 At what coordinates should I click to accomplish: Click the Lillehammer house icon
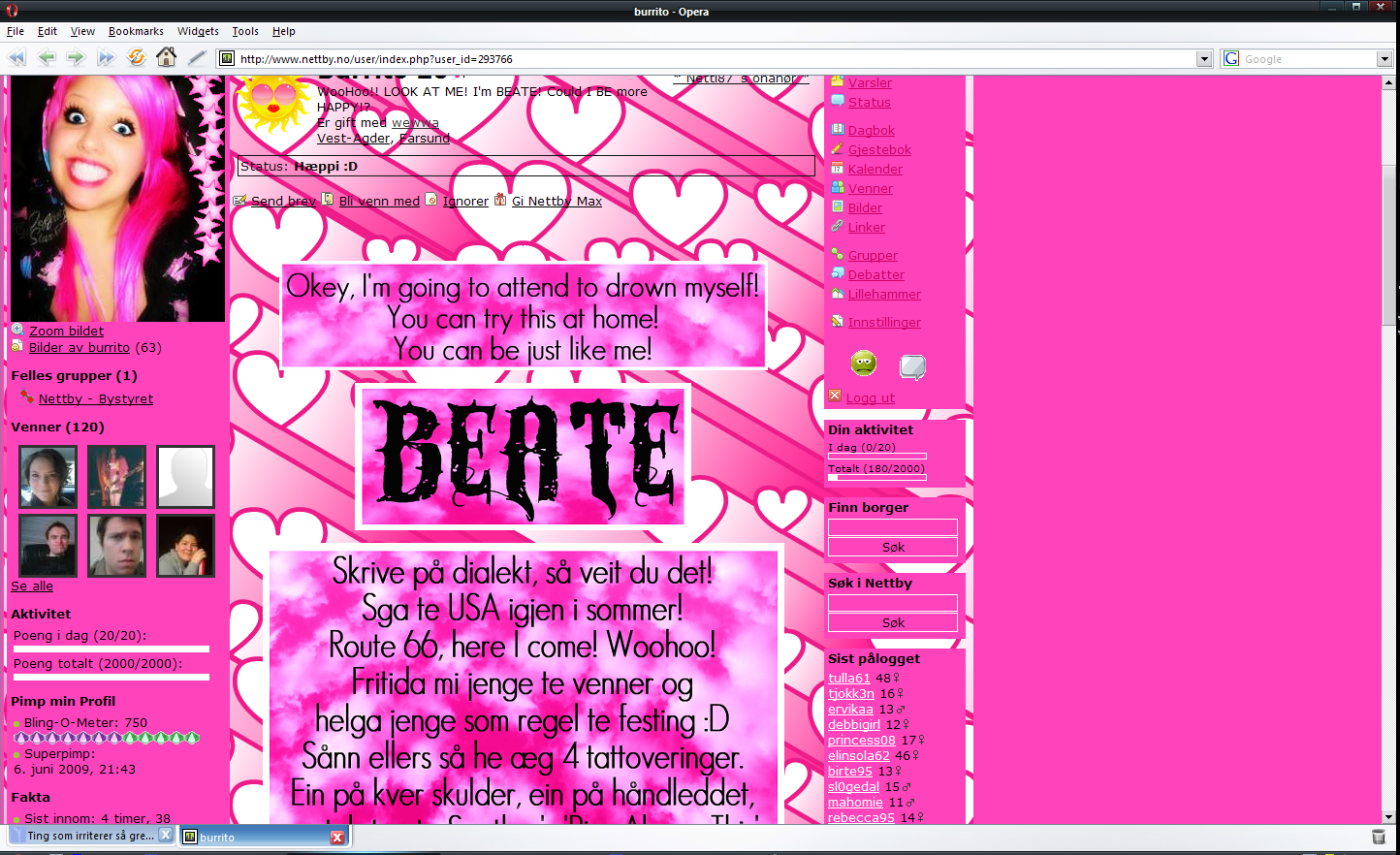click(x=838, y=293)
